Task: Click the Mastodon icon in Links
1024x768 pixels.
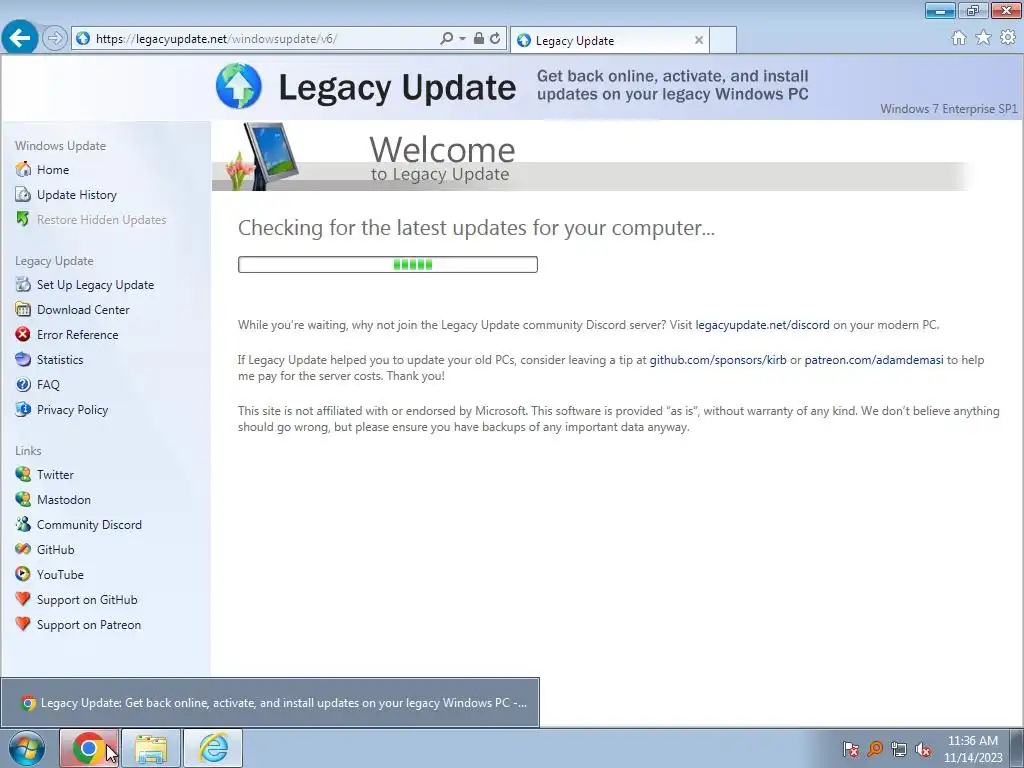Action: [23, 500]
